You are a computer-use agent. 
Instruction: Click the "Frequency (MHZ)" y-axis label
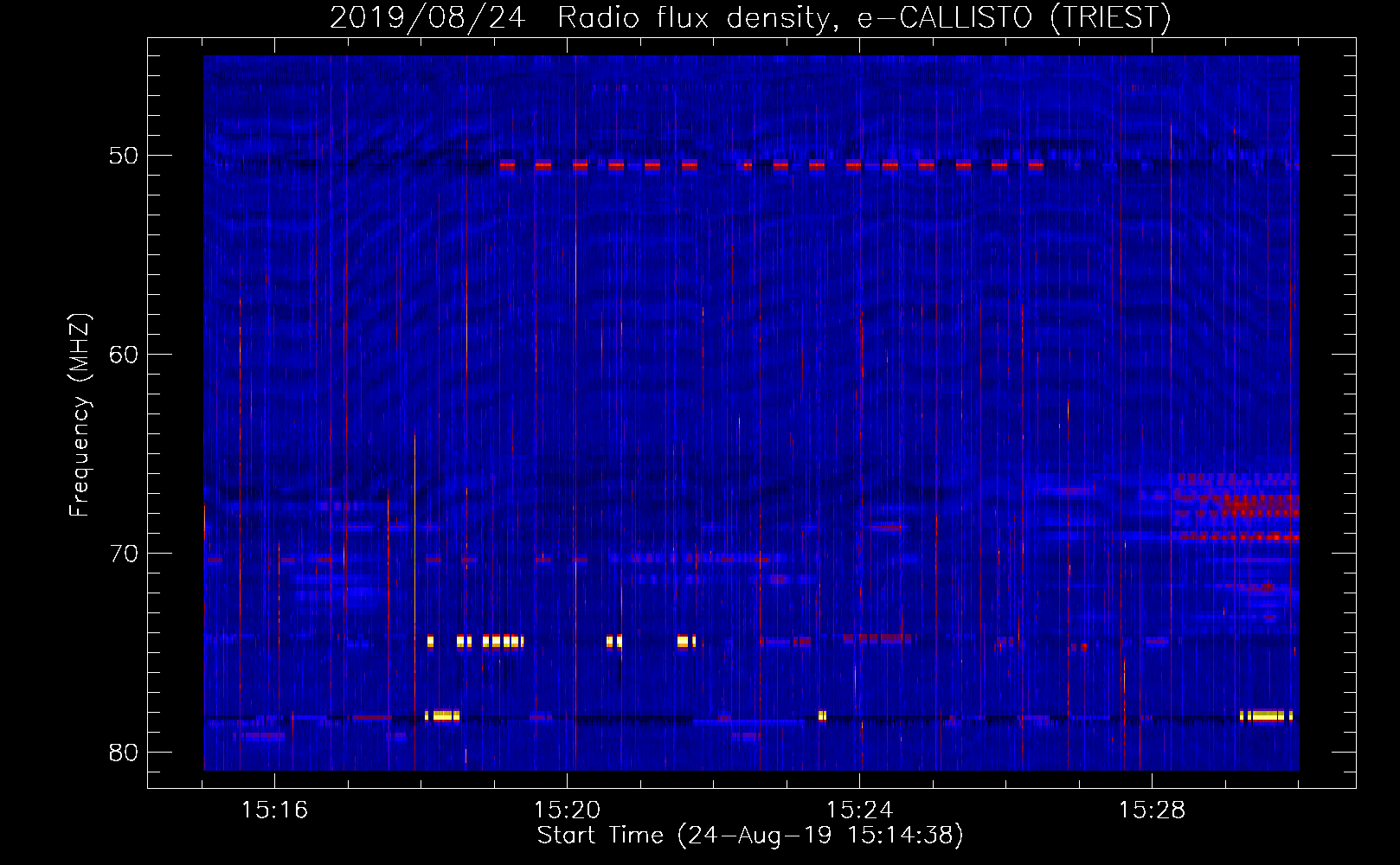(x=80, y=415)
